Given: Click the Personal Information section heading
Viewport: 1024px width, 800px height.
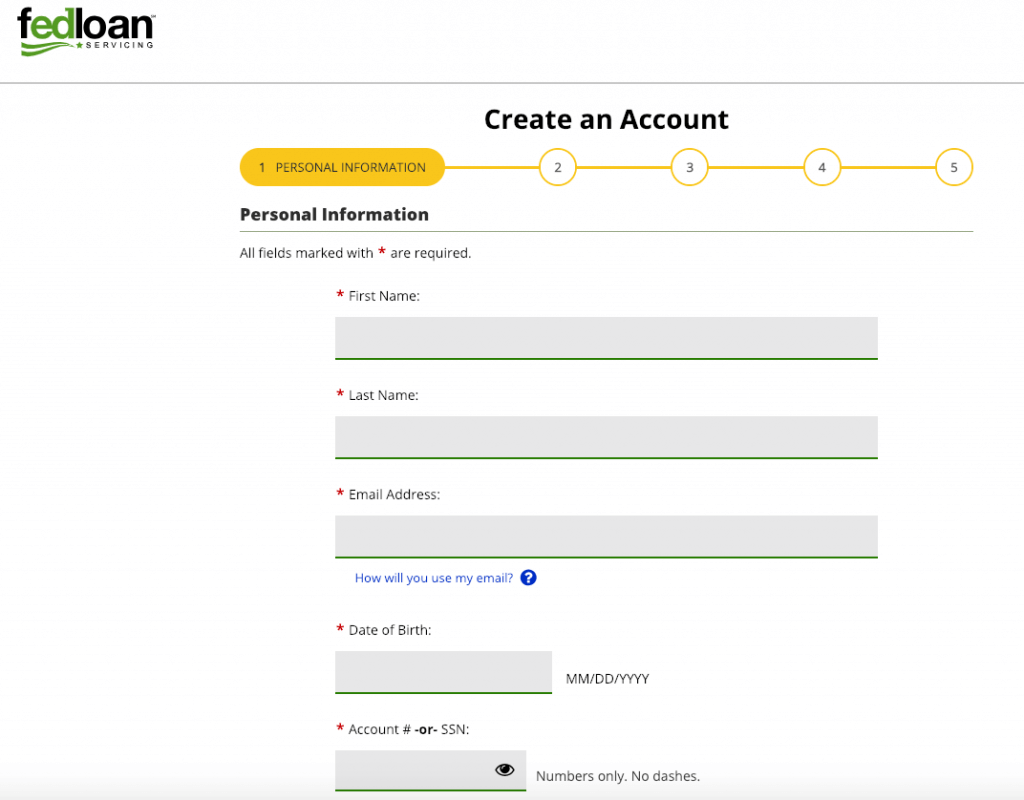Looking at the screenshot, I should point(334,214).
